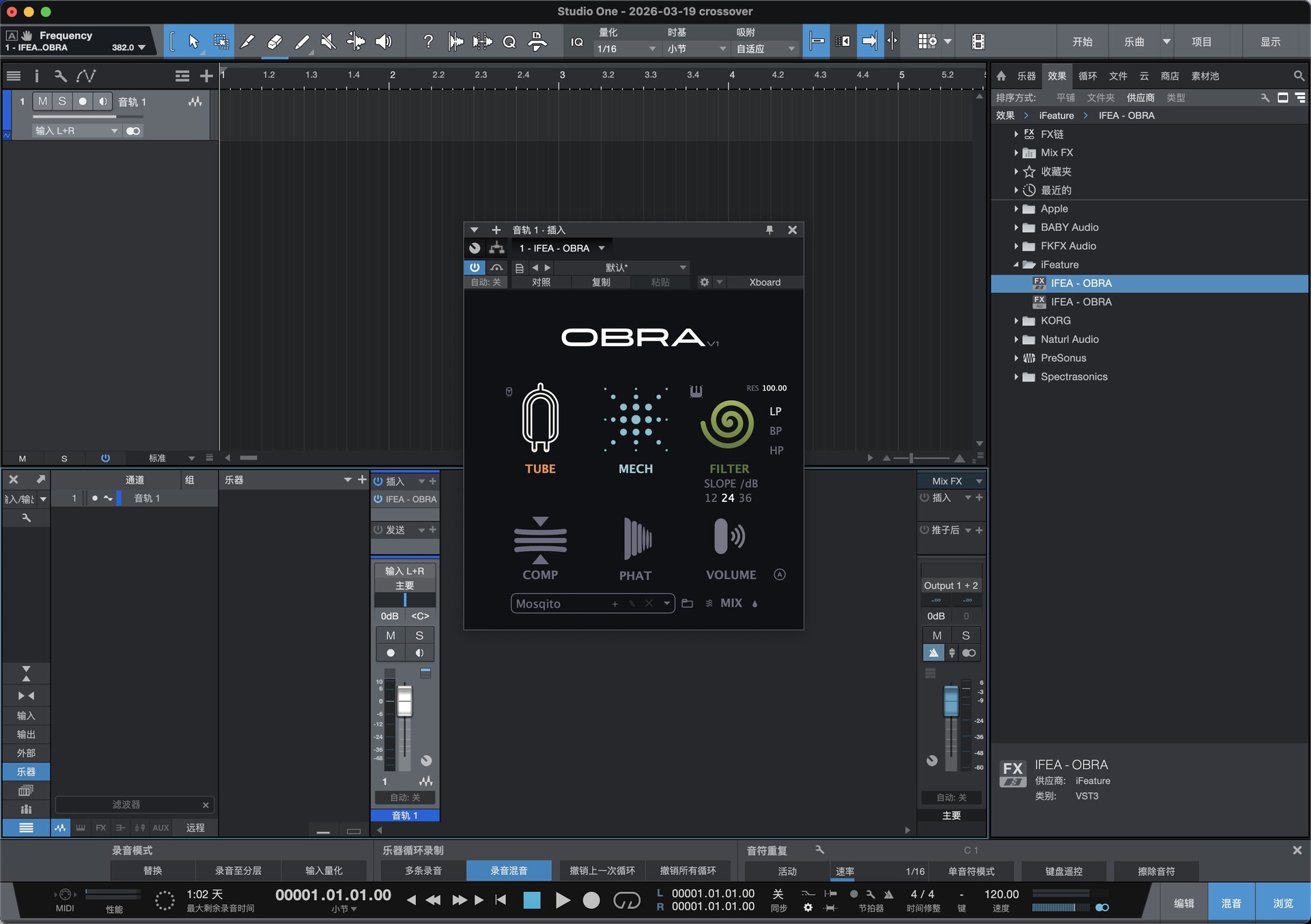Select the Eraser tool in toolbar
This screenshot has width=1311, height=924.
click(274, 42)
